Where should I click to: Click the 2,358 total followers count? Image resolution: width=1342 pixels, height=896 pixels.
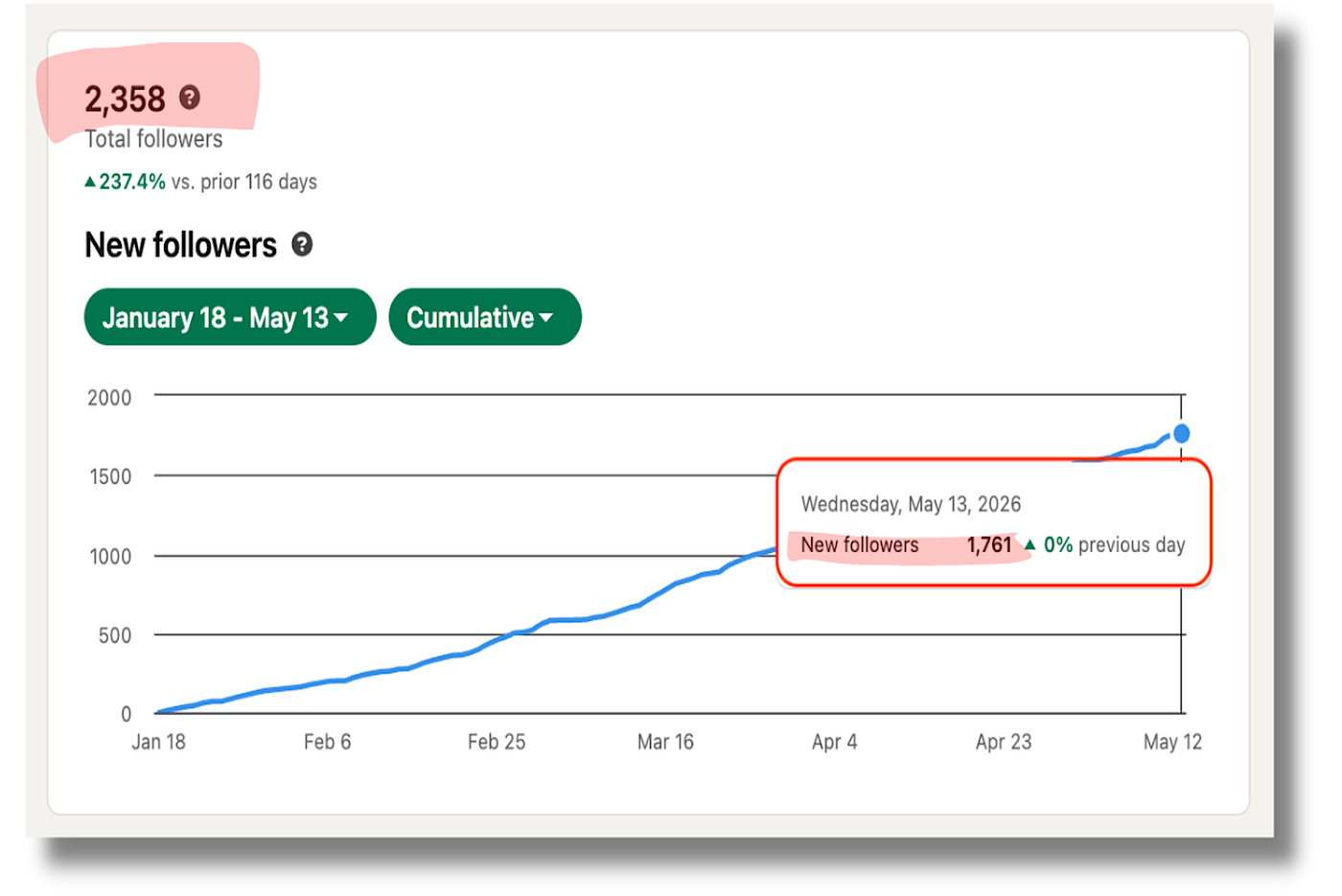pyautogui.click(x=125, y=99)
